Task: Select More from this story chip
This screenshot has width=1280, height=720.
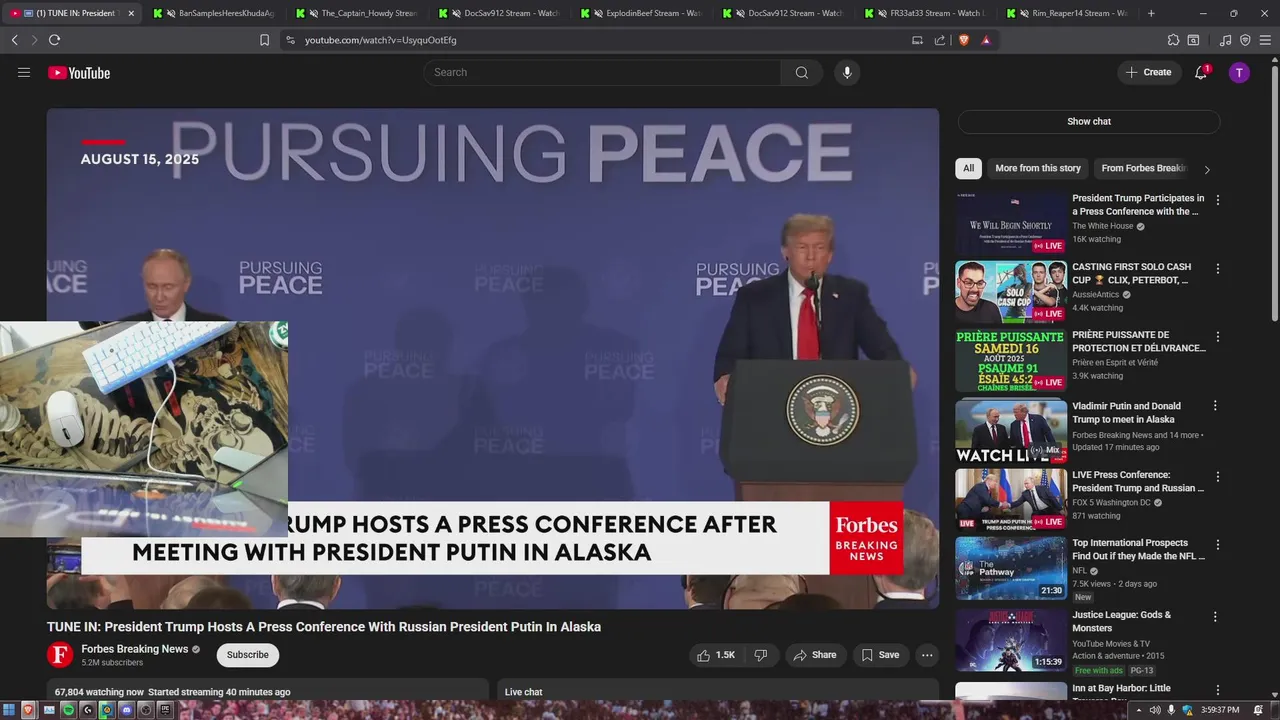Action: 1038,168
